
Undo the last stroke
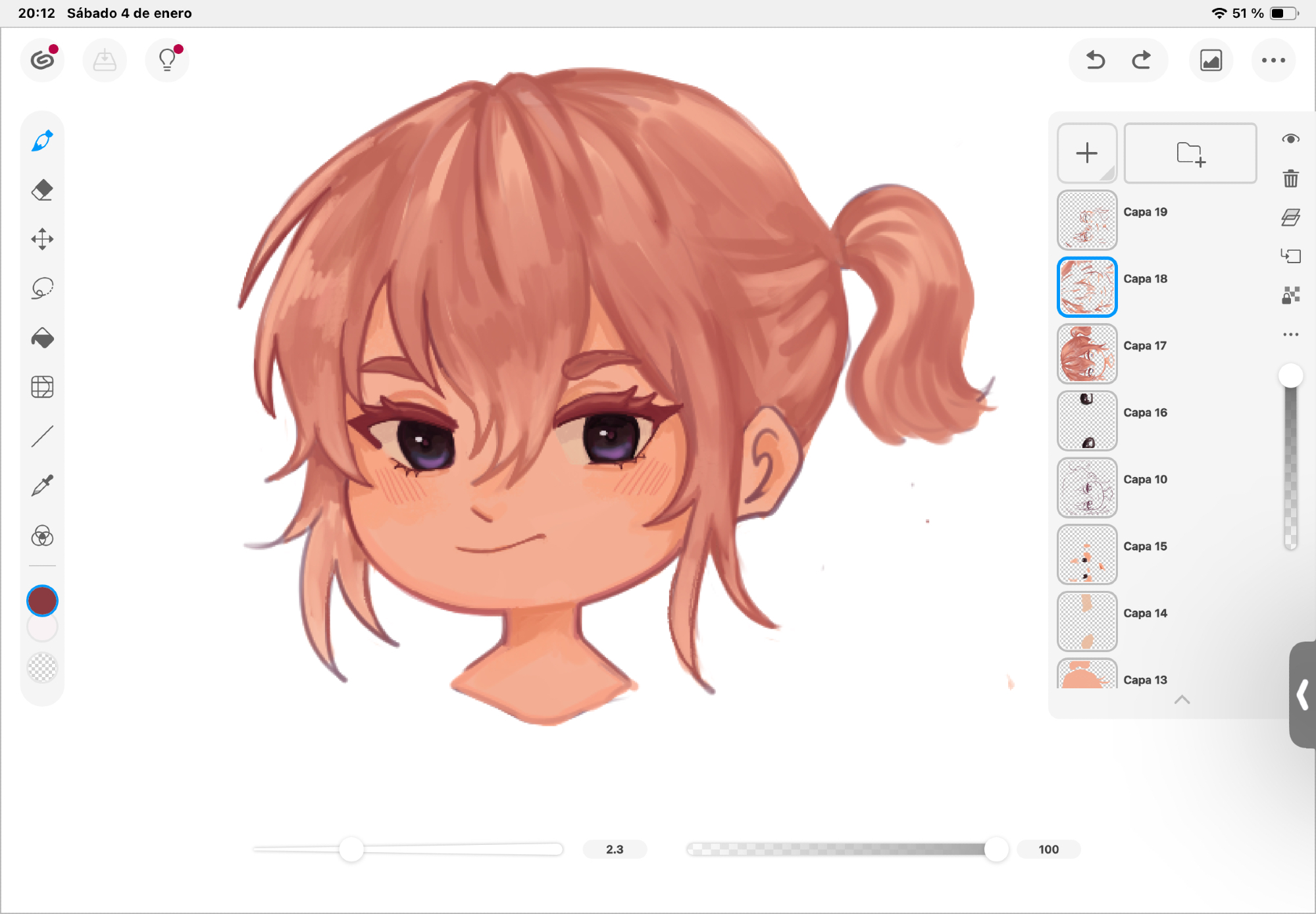(x=1095, y=61)
